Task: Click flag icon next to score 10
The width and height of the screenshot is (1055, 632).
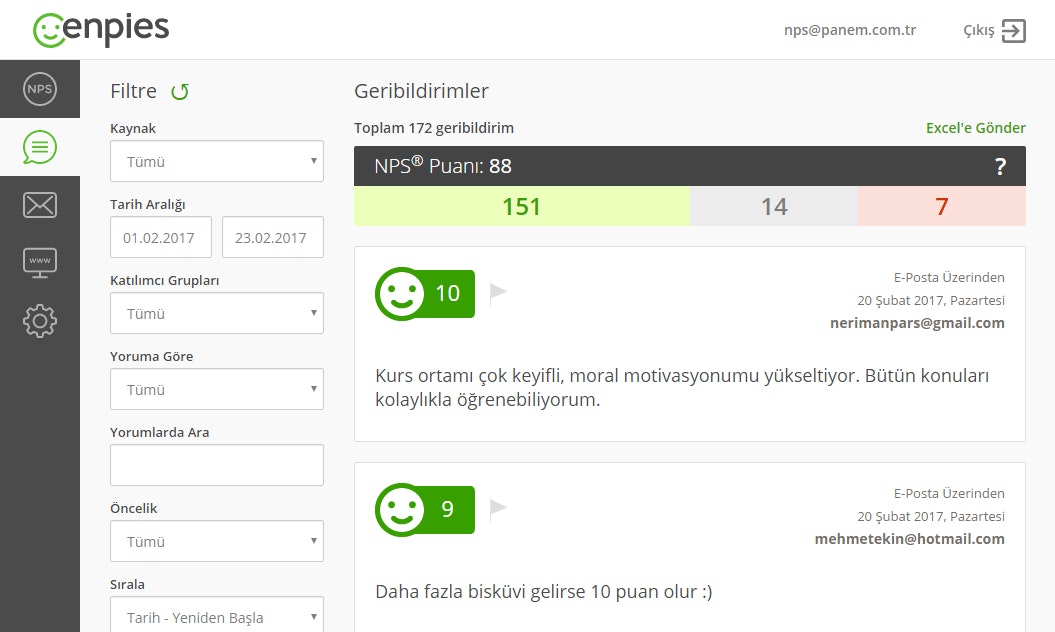Action: click(498, 291)
